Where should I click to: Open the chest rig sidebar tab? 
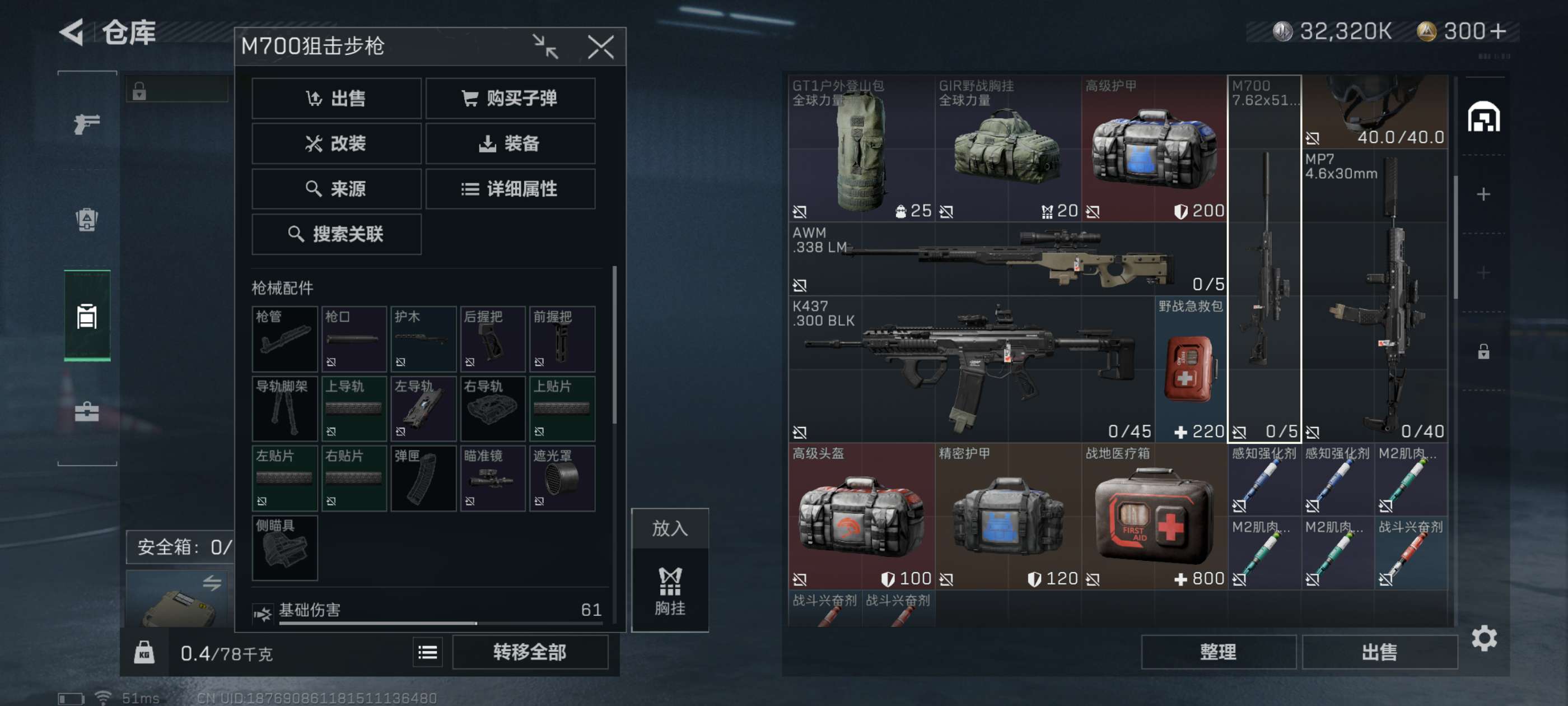(x=87, y=316)
